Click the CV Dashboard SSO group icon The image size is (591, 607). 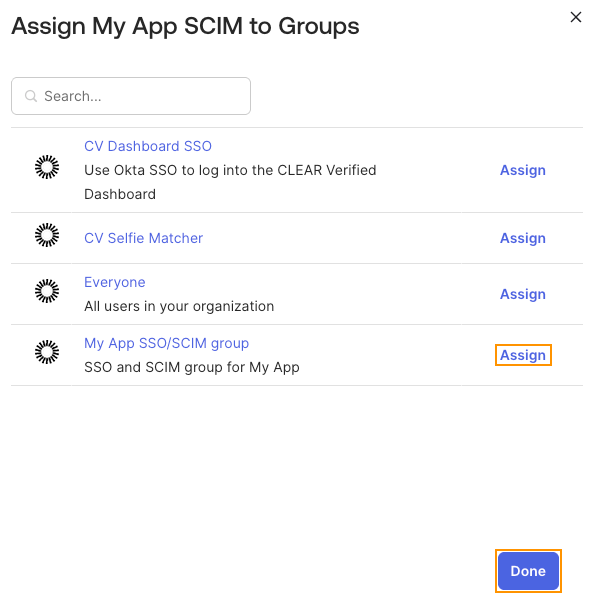click(47, 167)
